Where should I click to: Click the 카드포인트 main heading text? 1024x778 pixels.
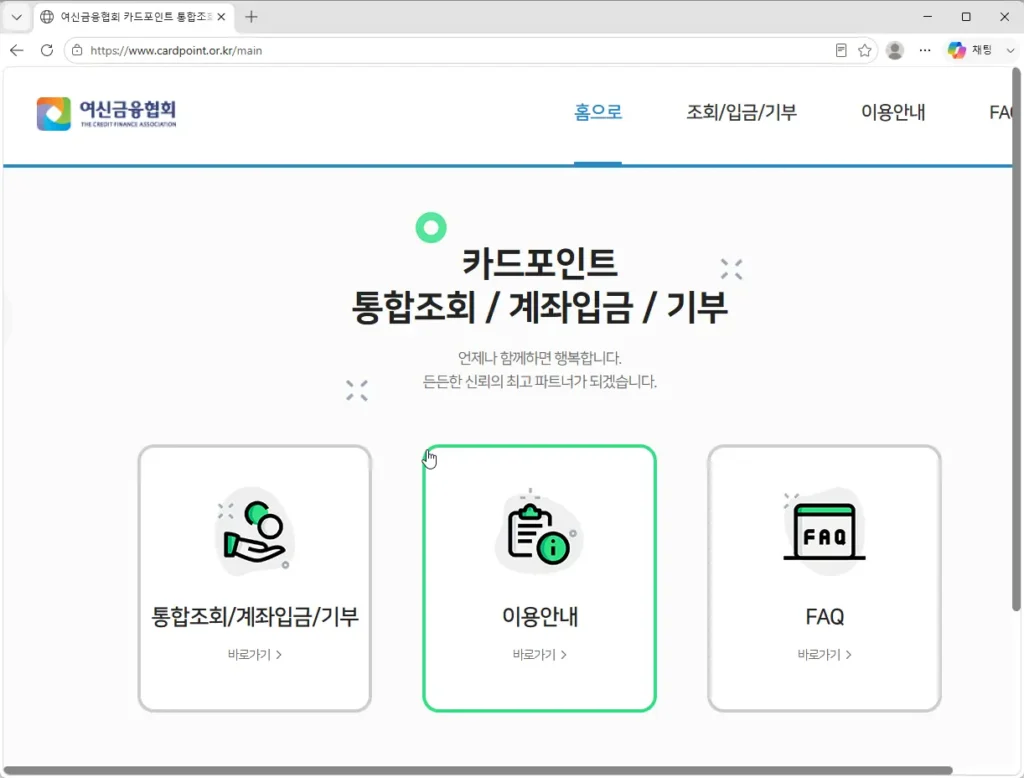539,263
